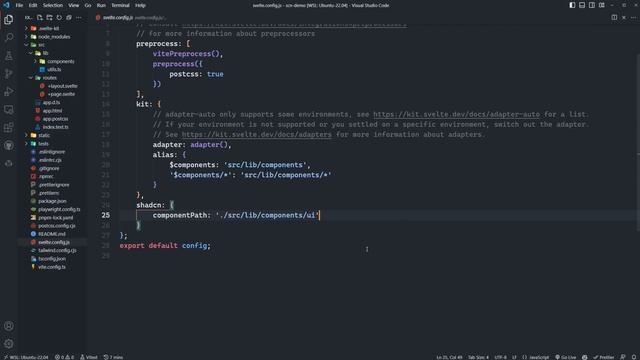Follow the kit.svelte.dev/docs/adapter-auto link

(x=456, y=114)
